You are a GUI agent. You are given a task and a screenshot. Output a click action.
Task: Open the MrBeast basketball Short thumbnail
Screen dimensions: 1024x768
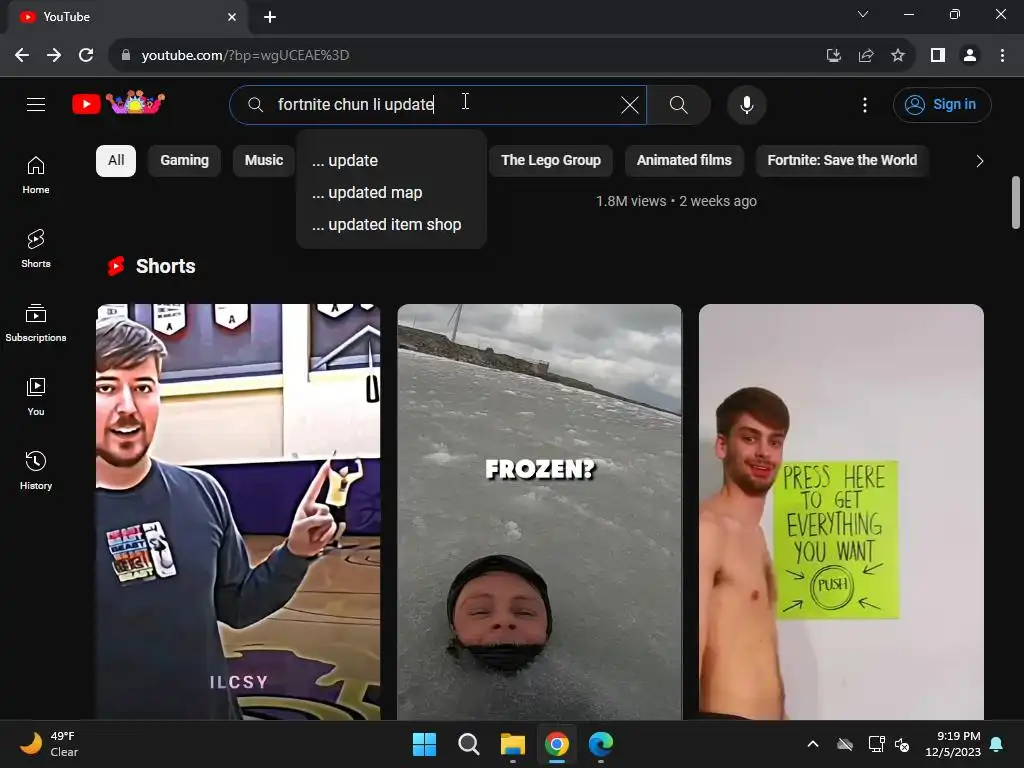coord(238,512)
